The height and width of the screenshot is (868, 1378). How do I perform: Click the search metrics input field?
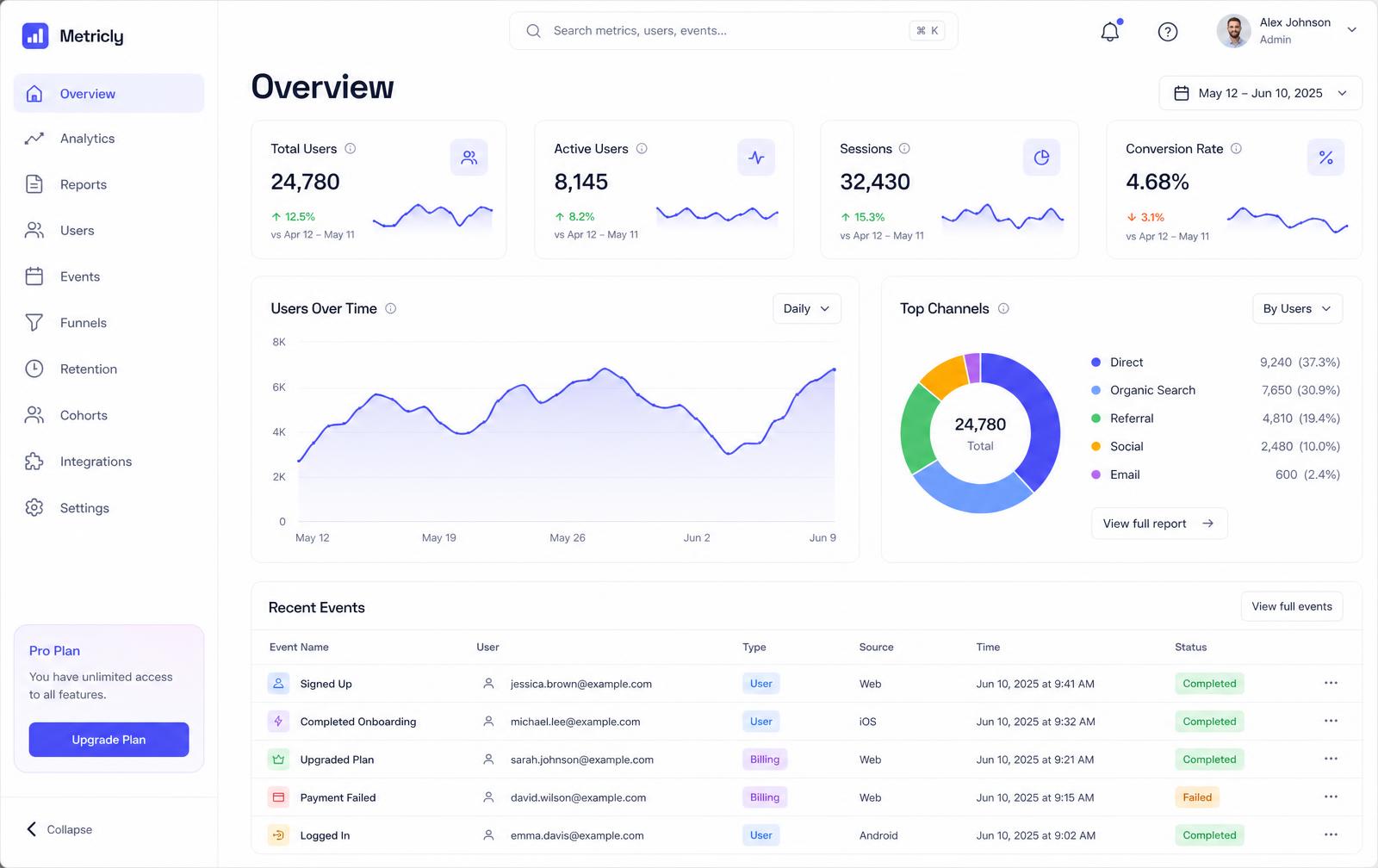point(734,31)
